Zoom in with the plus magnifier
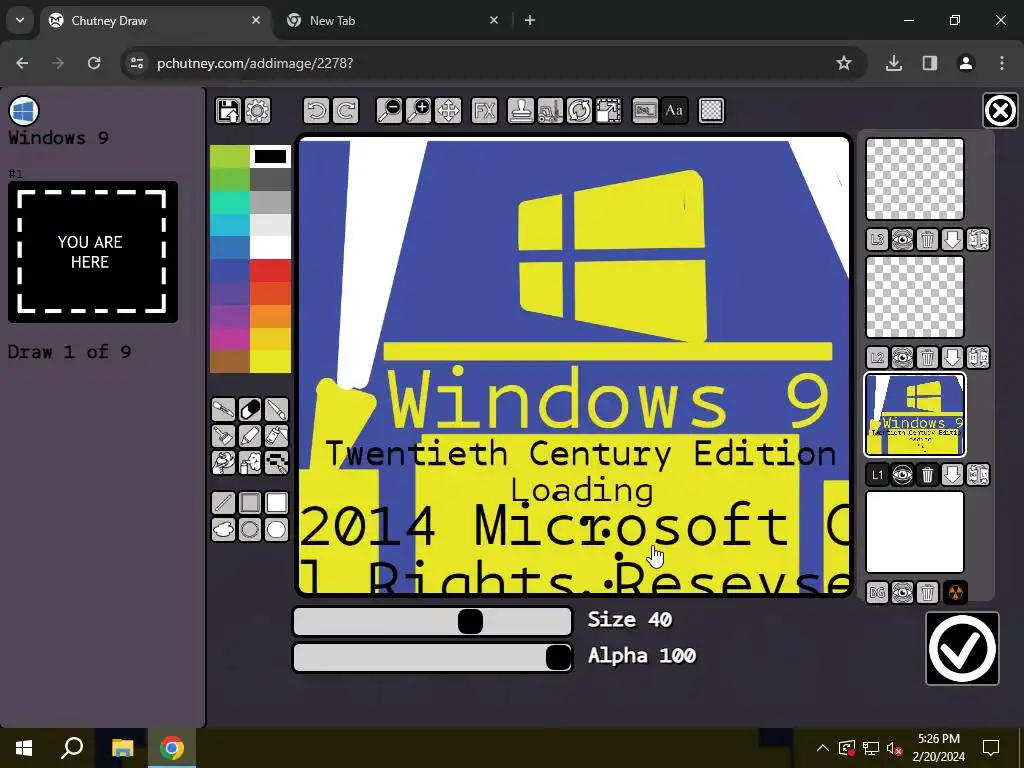 (x=419, y=111)
